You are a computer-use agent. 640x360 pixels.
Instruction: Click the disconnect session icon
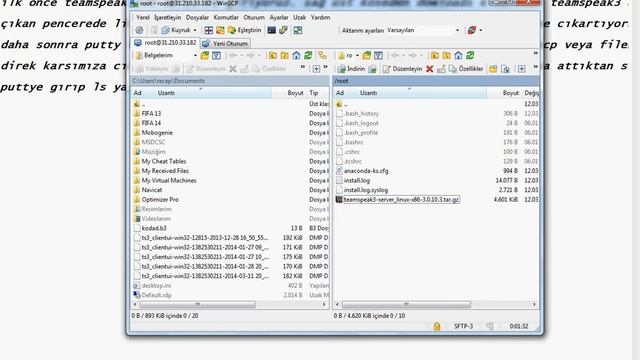(472, 30)
